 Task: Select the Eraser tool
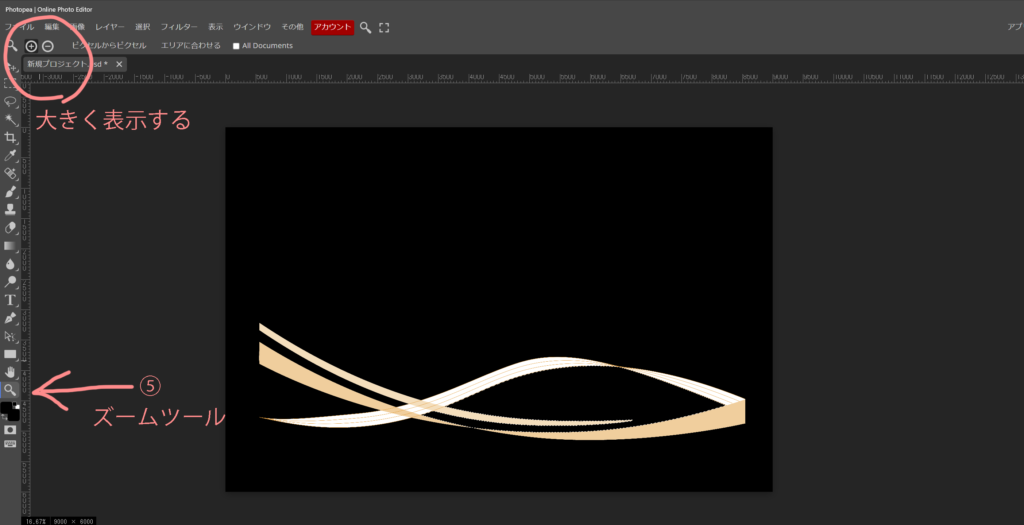(x=11, y=227)
